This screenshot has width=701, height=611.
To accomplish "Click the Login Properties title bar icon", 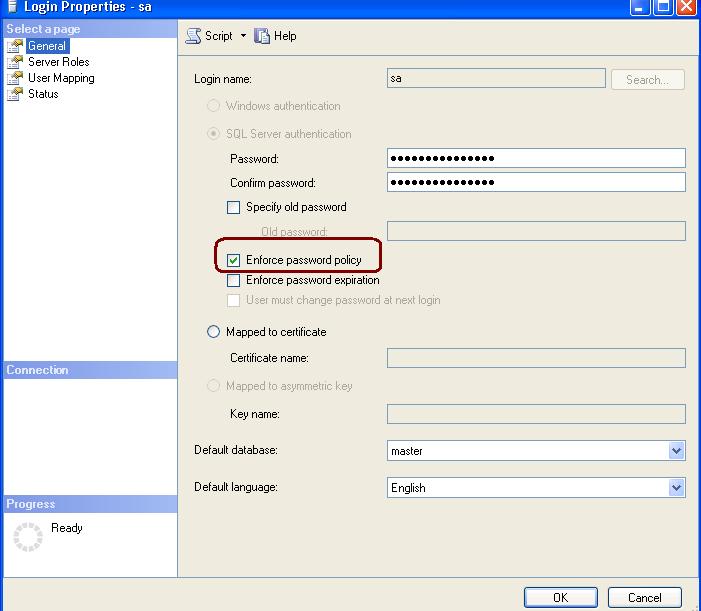I will (10, 7).
